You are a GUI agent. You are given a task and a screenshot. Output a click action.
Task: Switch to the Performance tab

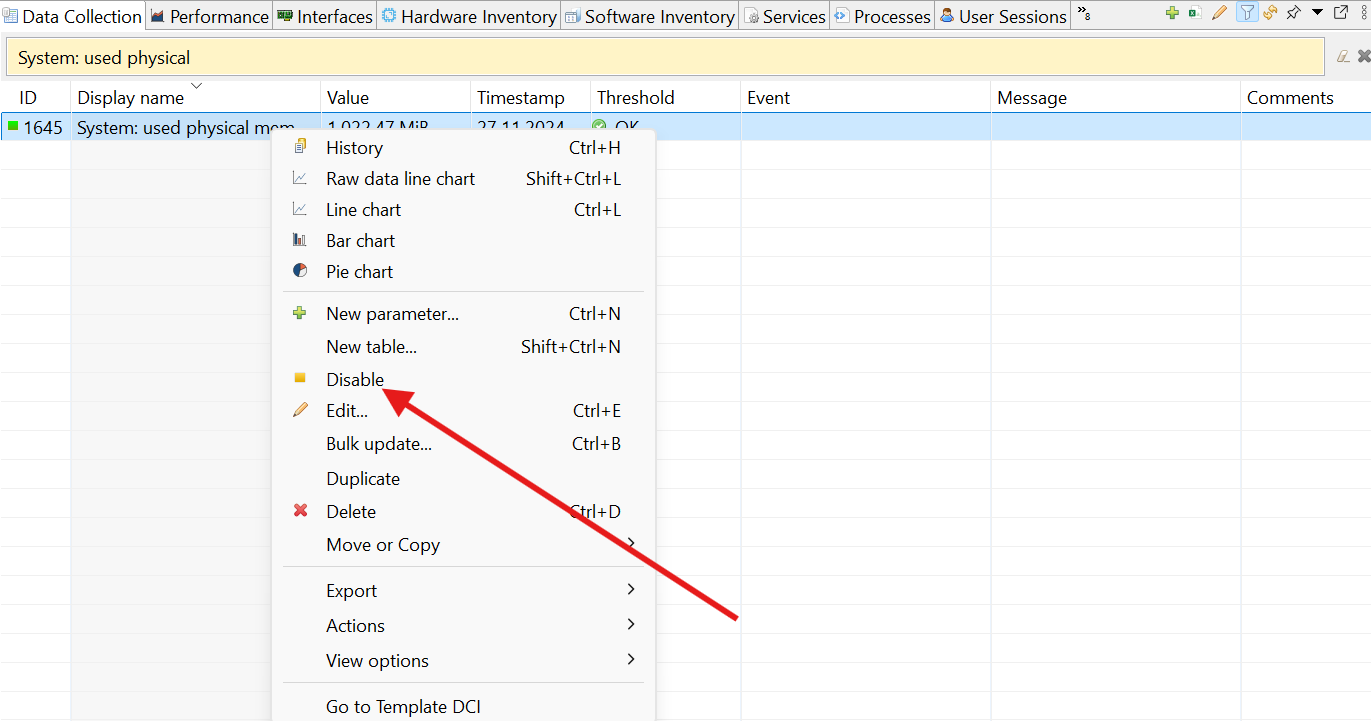coord(210,17)
